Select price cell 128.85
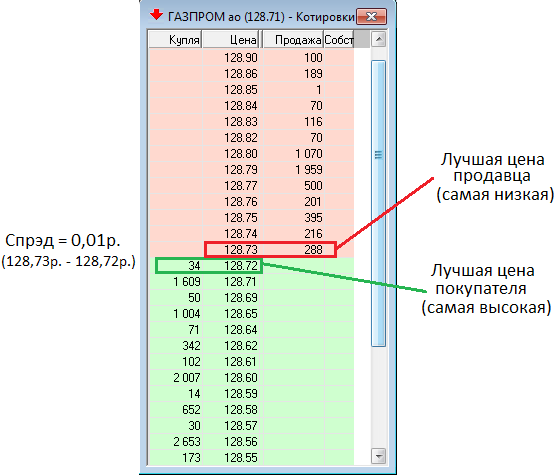556x475 pixels. pos(232,90)
